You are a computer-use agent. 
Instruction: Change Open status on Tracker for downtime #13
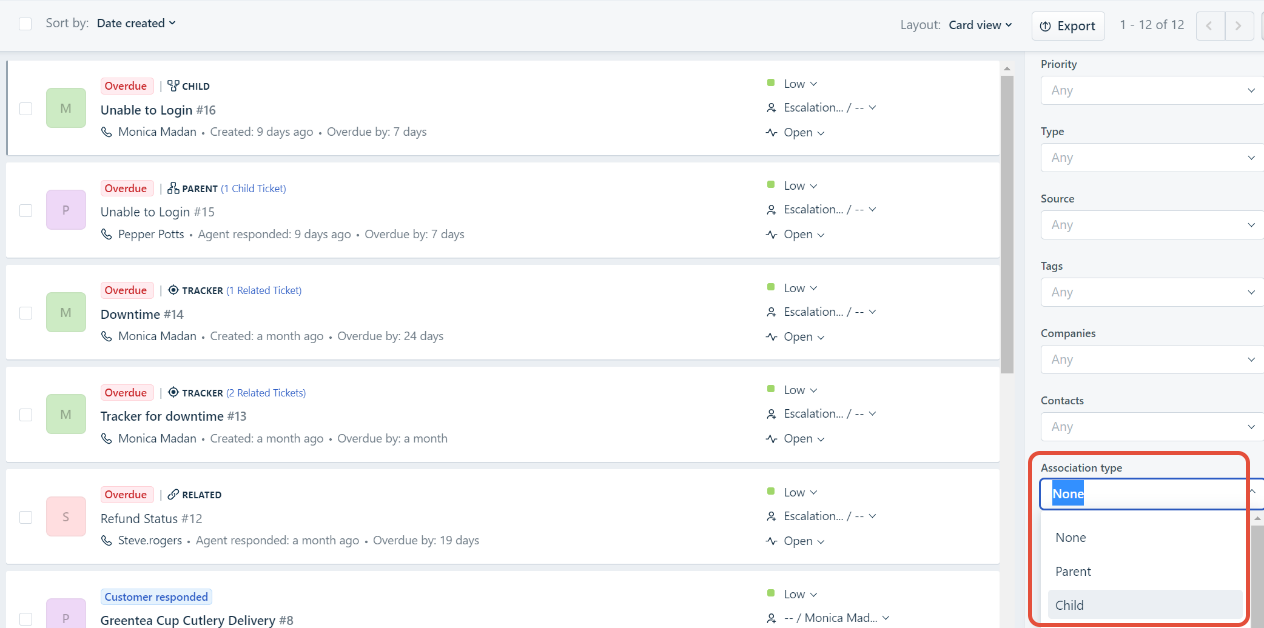tap(804, 438)
